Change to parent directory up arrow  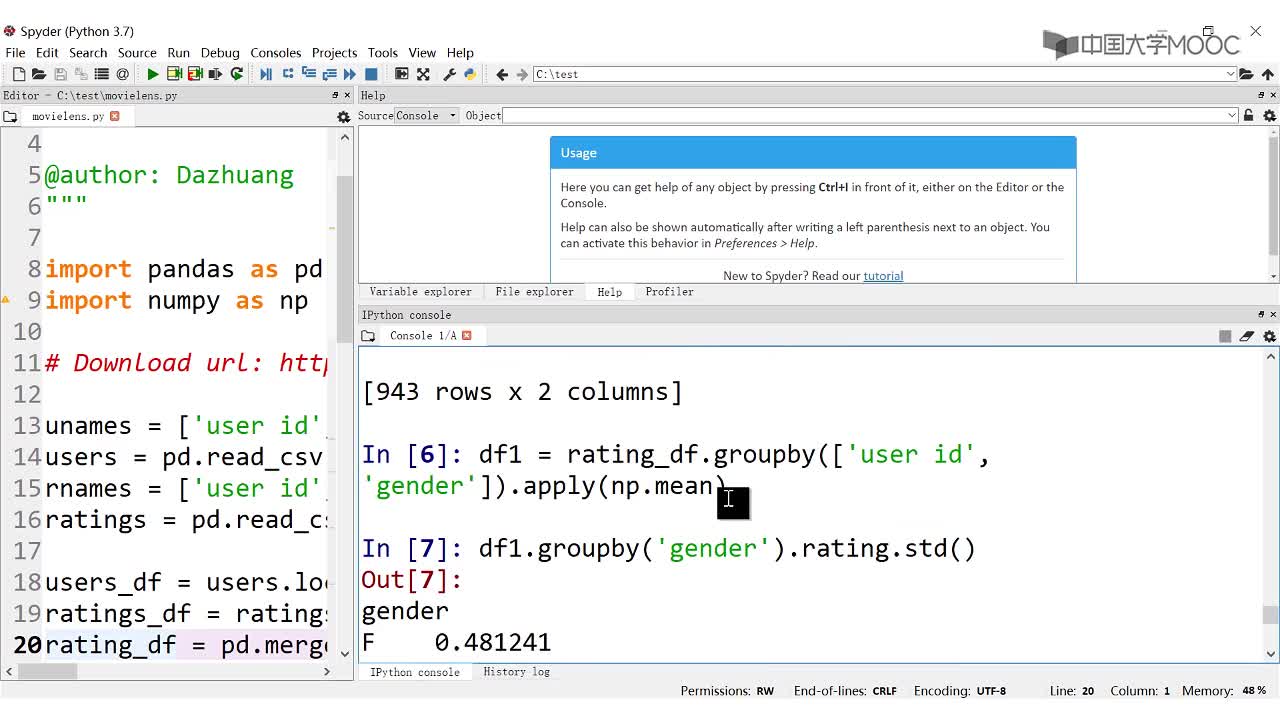pyautogui.click(x=1267, y=74)
